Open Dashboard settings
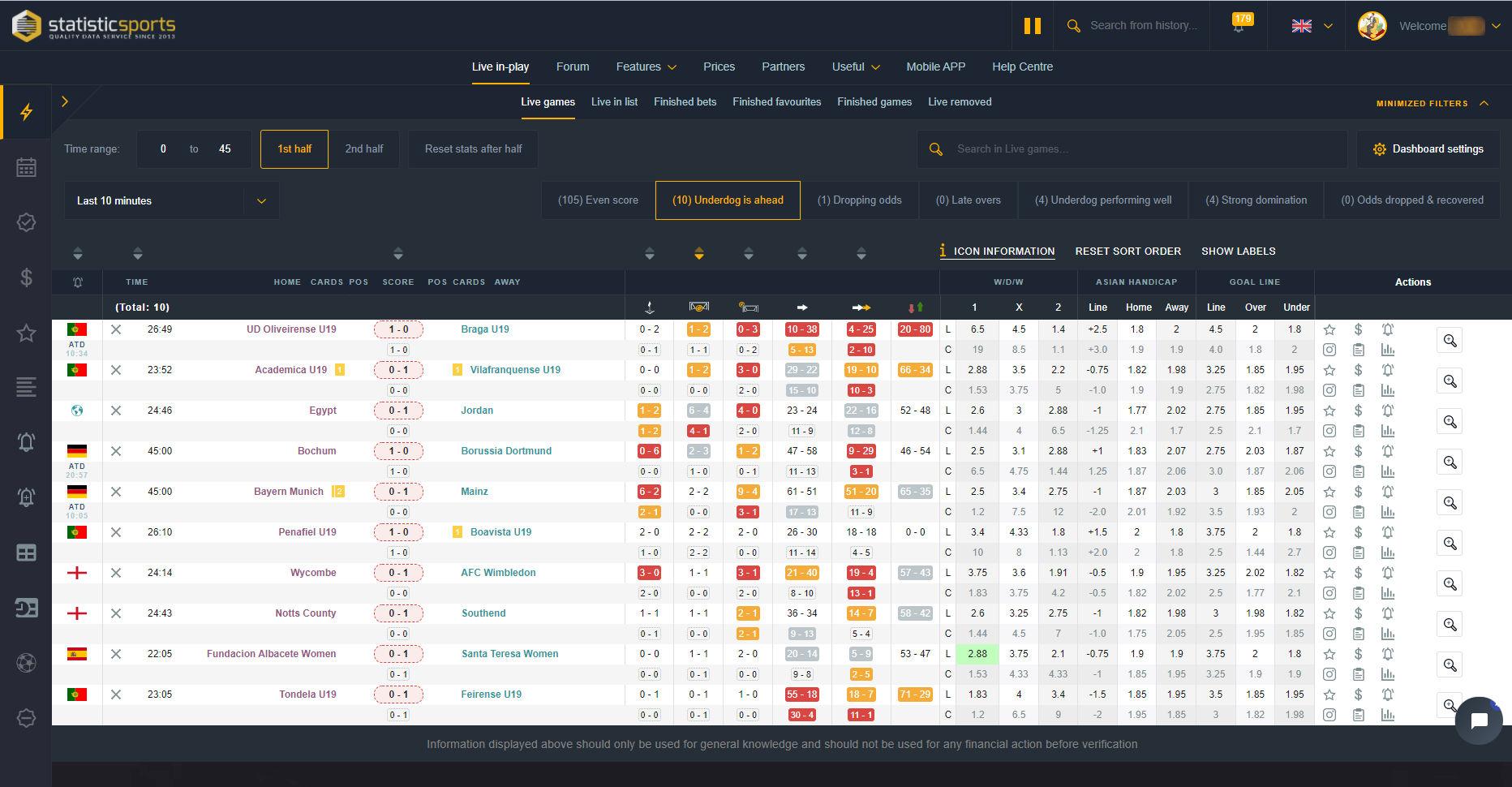 [x=1428, y=149]
